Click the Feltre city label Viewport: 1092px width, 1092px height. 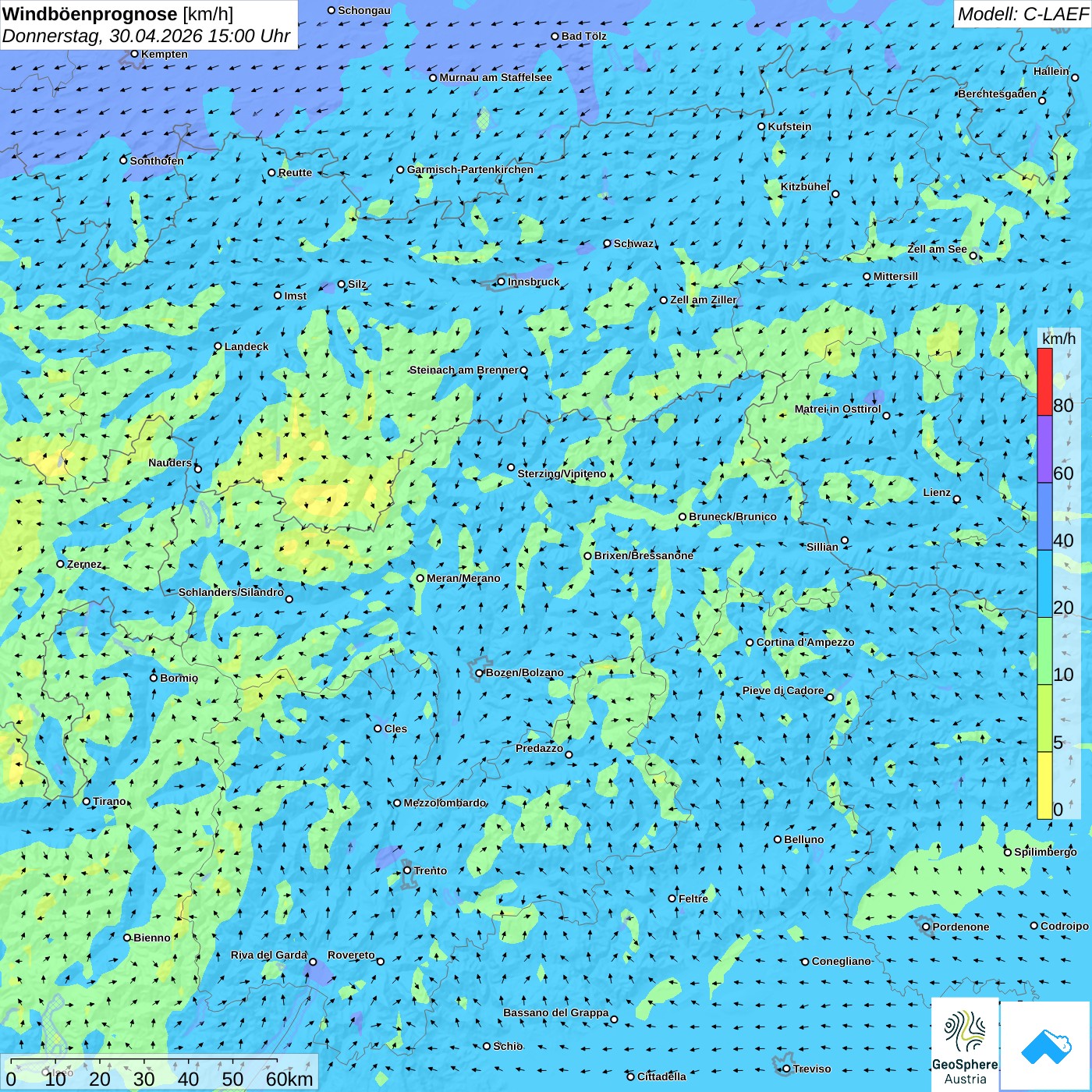coord(693,899)
